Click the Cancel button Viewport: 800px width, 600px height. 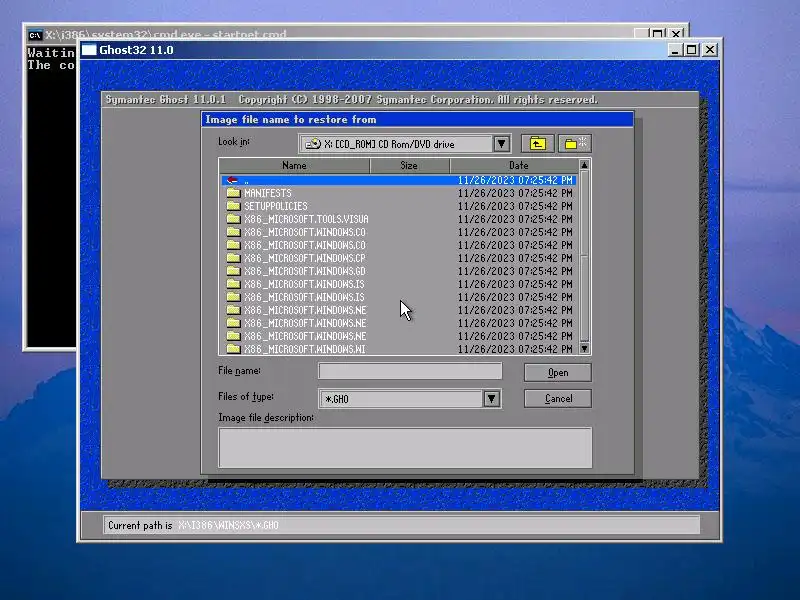click(x=558, y=398)
